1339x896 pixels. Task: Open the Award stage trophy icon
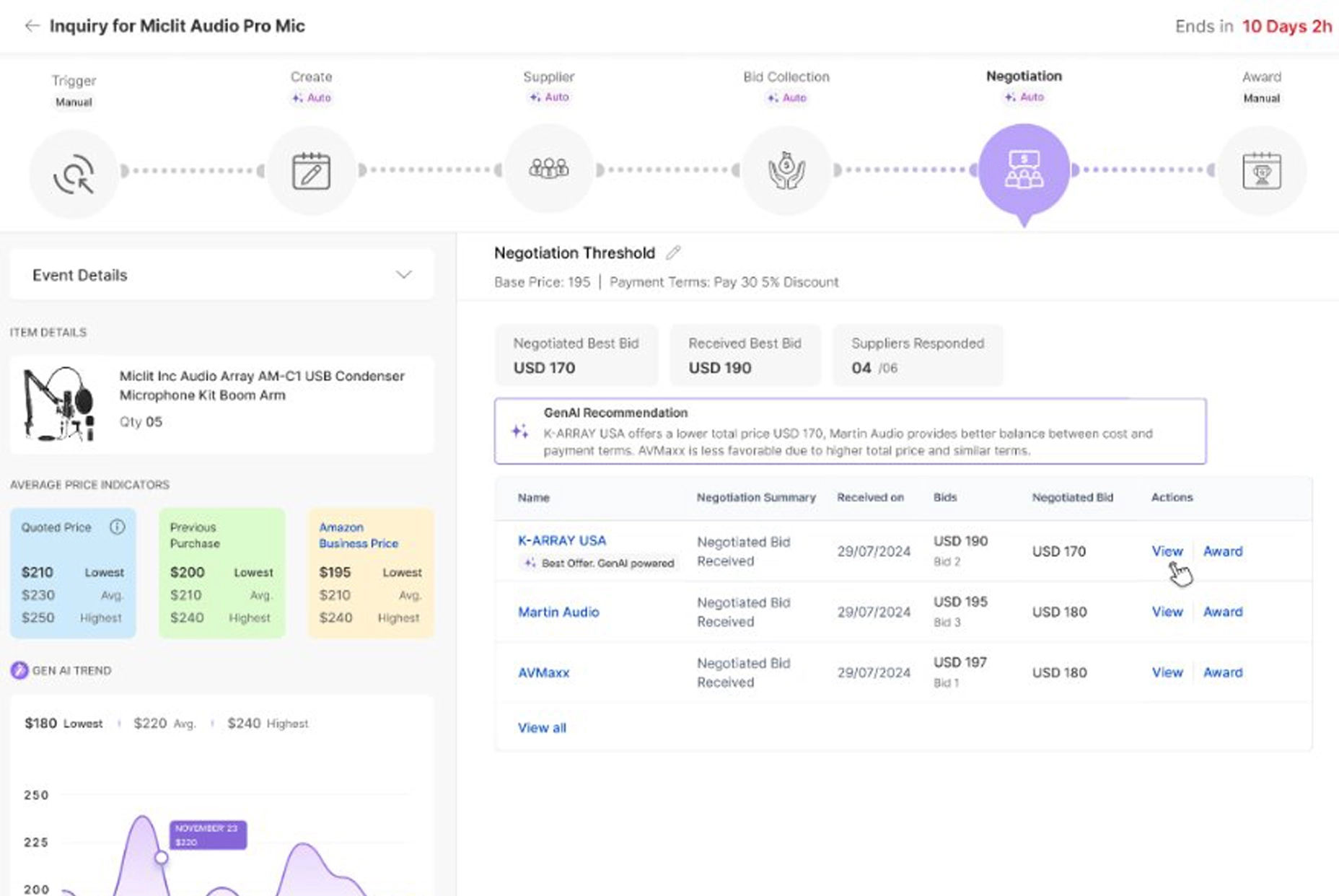(x=1261, y=171)
